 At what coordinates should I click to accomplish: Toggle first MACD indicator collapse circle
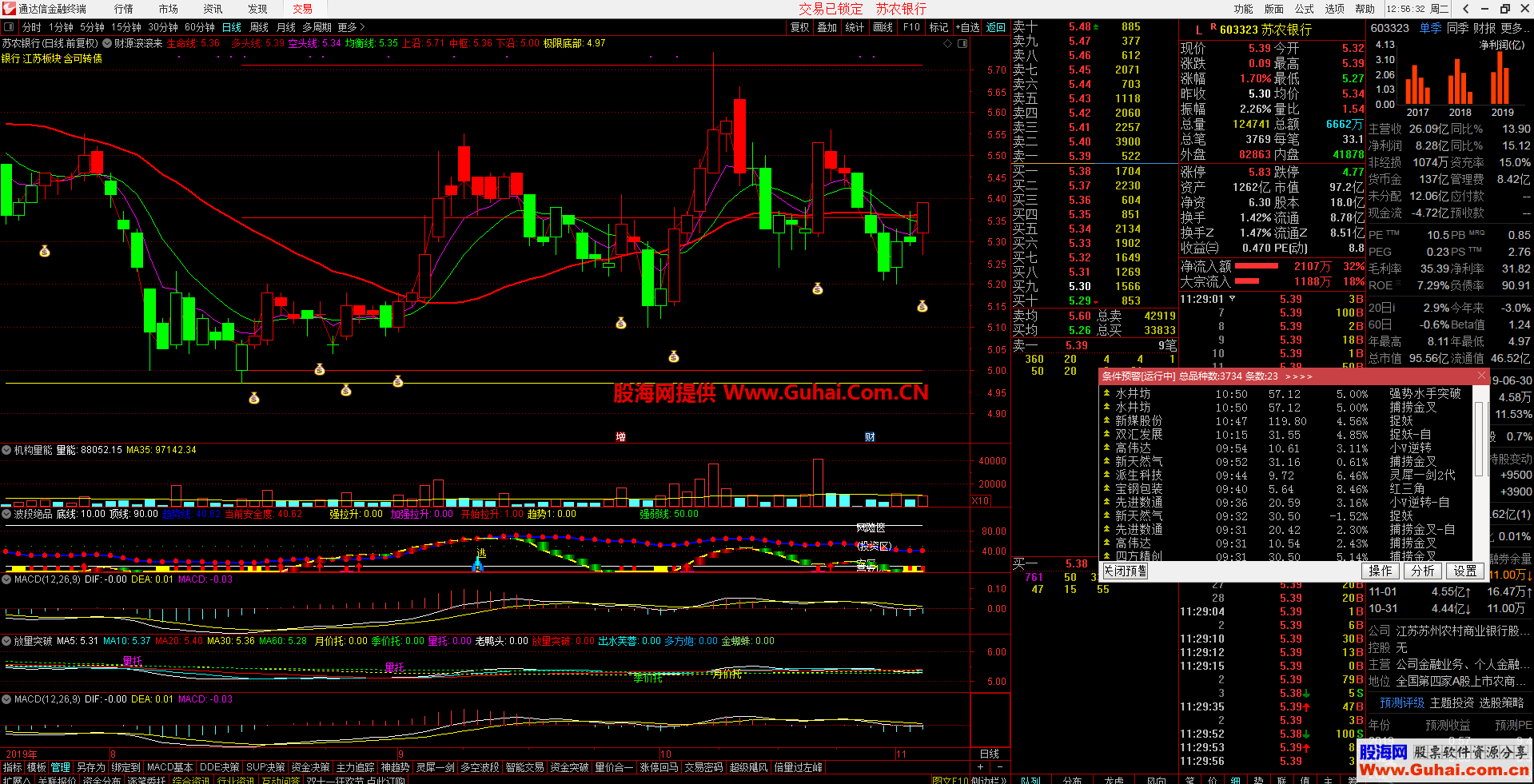pos(6,579)
